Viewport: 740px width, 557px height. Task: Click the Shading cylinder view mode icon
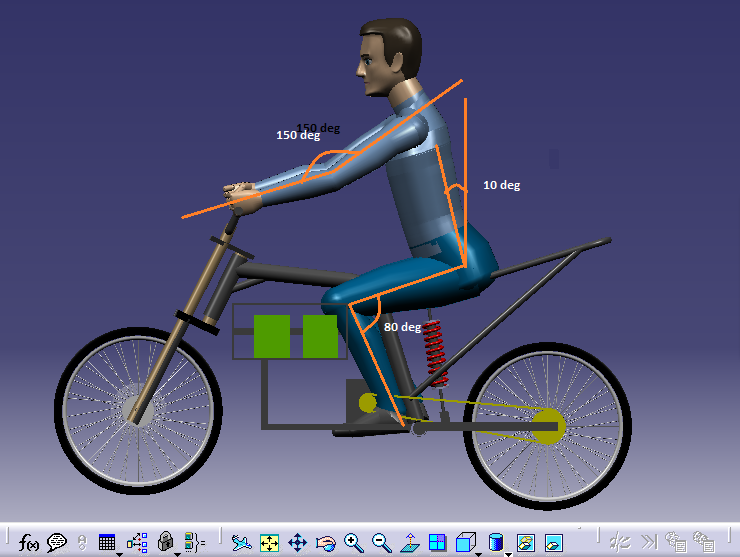click(496, 542)
